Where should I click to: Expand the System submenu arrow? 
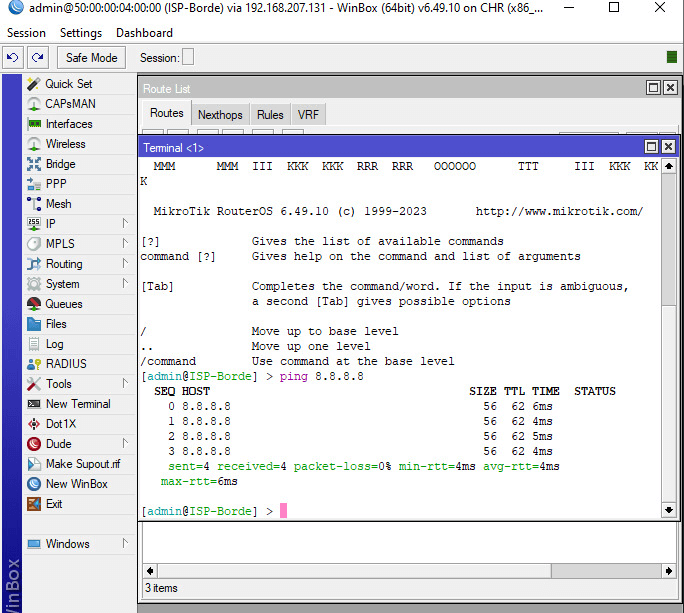pyautogui.click(x=125, y=284)
